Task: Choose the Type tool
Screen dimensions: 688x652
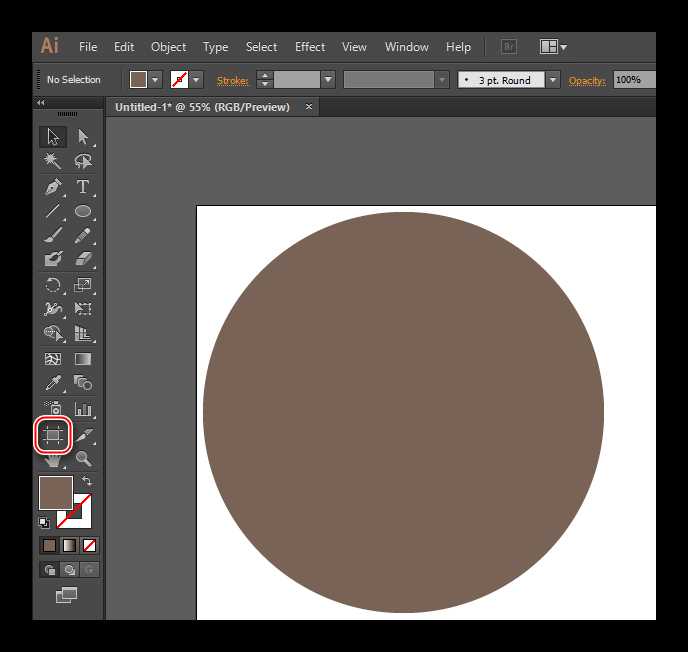Action: 82,187
